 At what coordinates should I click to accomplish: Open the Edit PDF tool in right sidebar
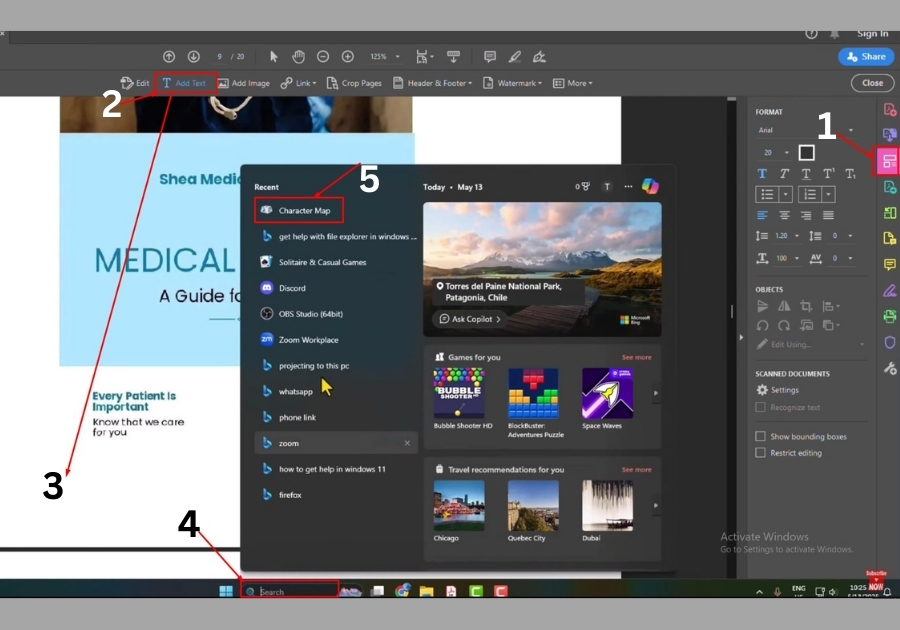[x=889, y=162]
